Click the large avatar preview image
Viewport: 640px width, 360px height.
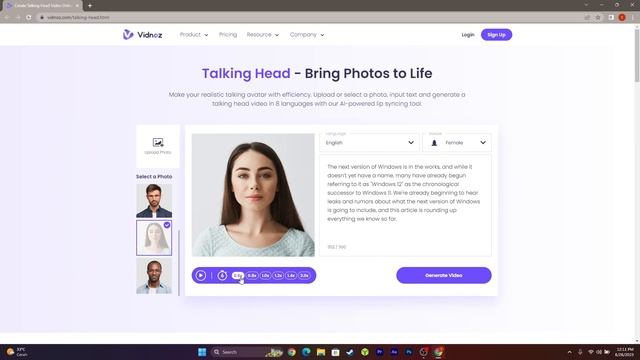click(253, 195)
